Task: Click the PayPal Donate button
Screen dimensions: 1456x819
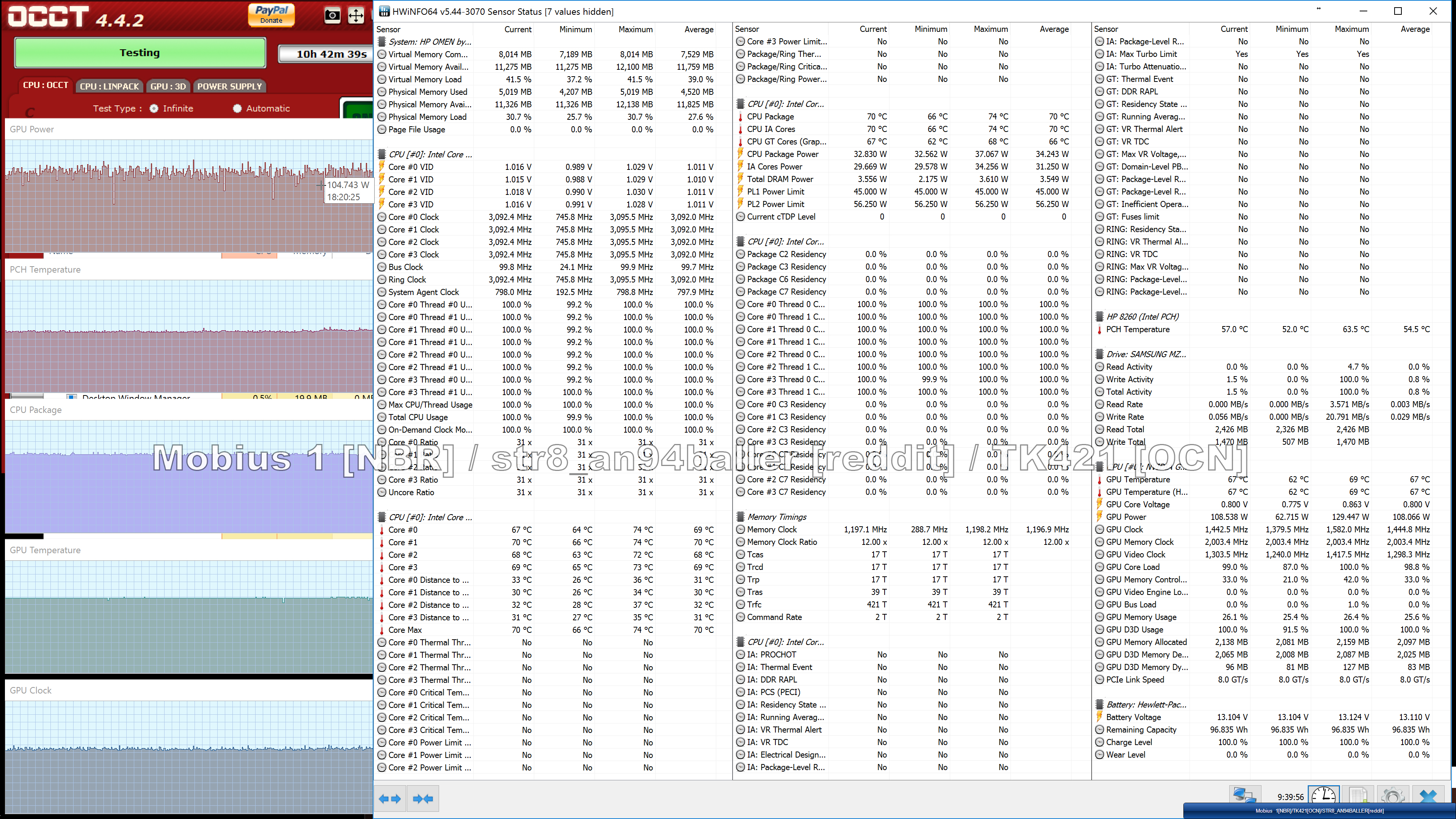Action: (x=271, y=15)
